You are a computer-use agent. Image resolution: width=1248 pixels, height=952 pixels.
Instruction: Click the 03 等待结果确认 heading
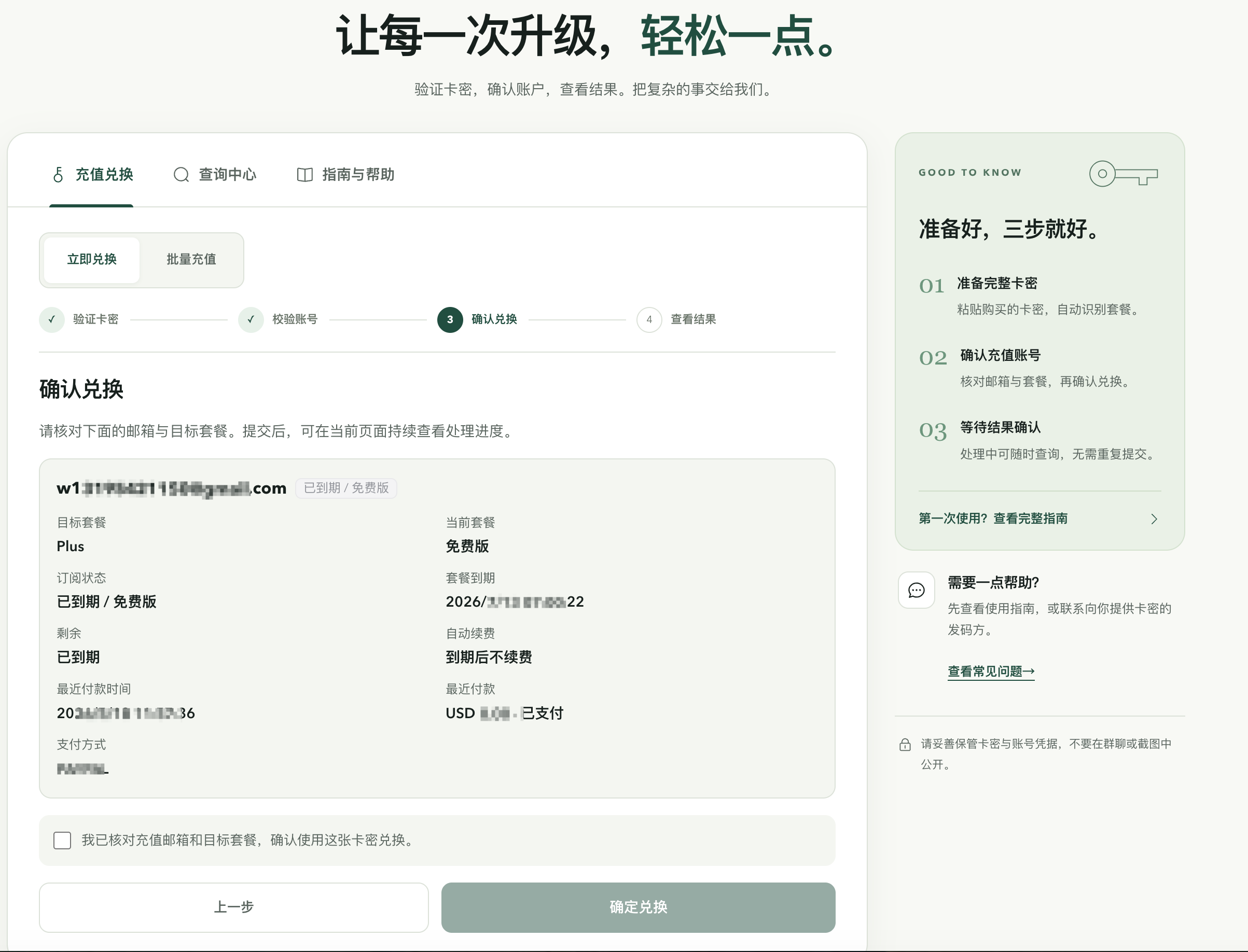pyautogui.click(x=1001, y=427)
